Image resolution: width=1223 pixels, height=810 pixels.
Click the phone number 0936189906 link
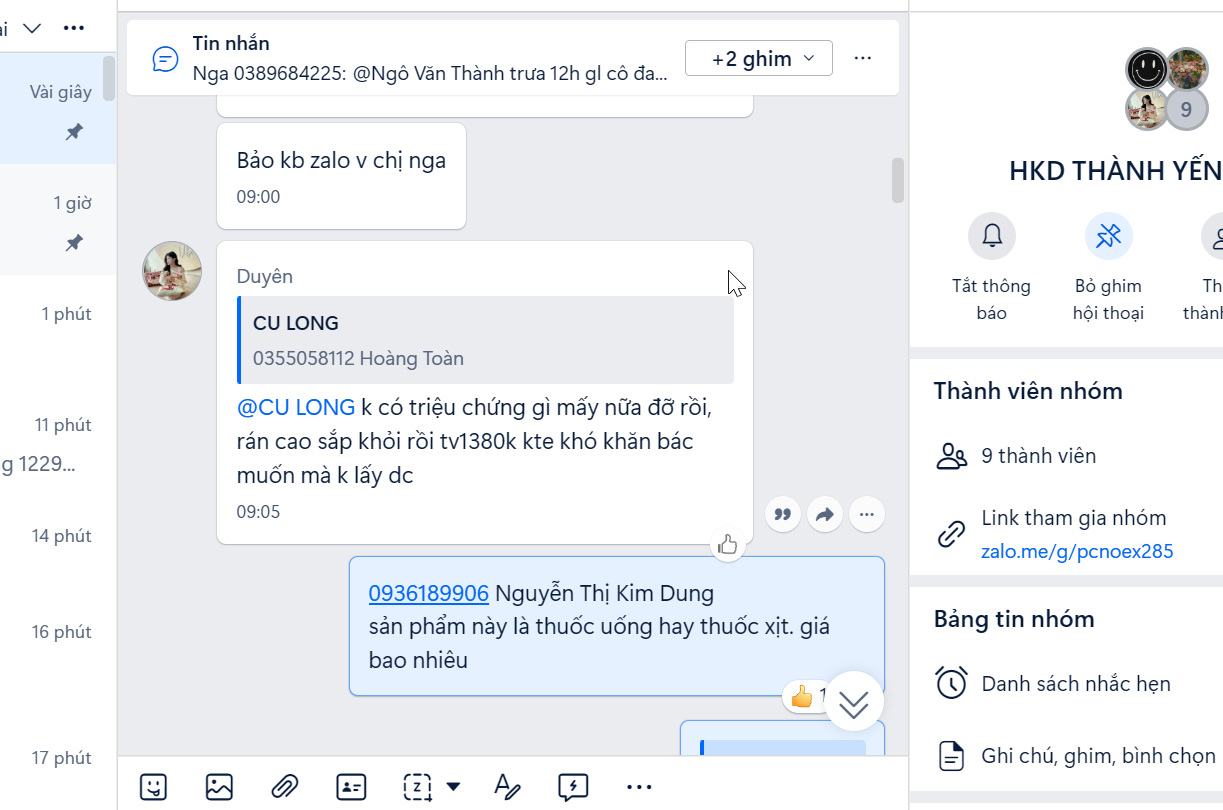[428, 593]
